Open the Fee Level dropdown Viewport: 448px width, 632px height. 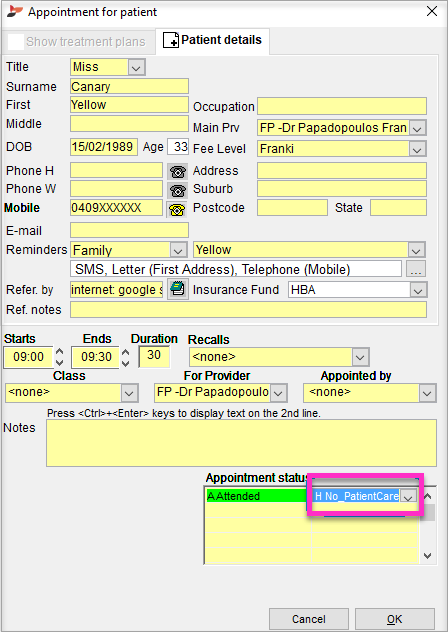pyautogui.click(x=417, y=149)
